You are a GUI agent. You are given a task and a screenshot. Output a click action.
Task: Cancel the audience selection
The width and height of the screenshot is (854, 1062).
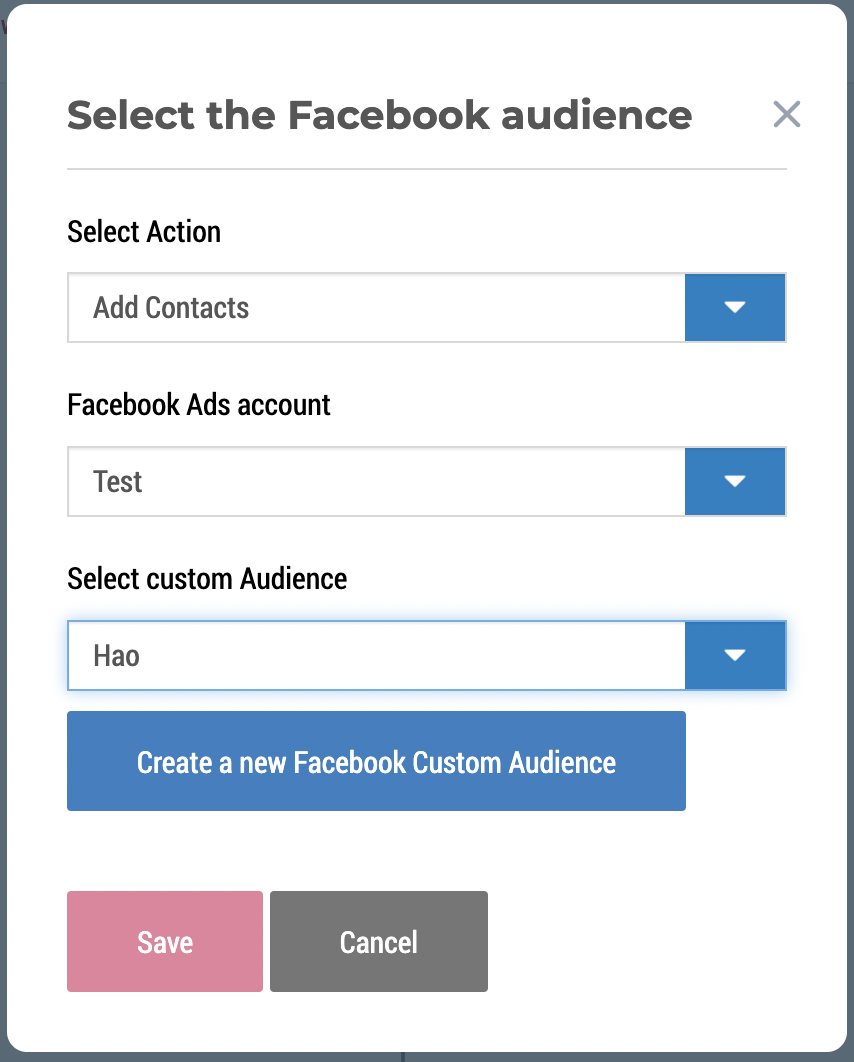click(379, 941)
